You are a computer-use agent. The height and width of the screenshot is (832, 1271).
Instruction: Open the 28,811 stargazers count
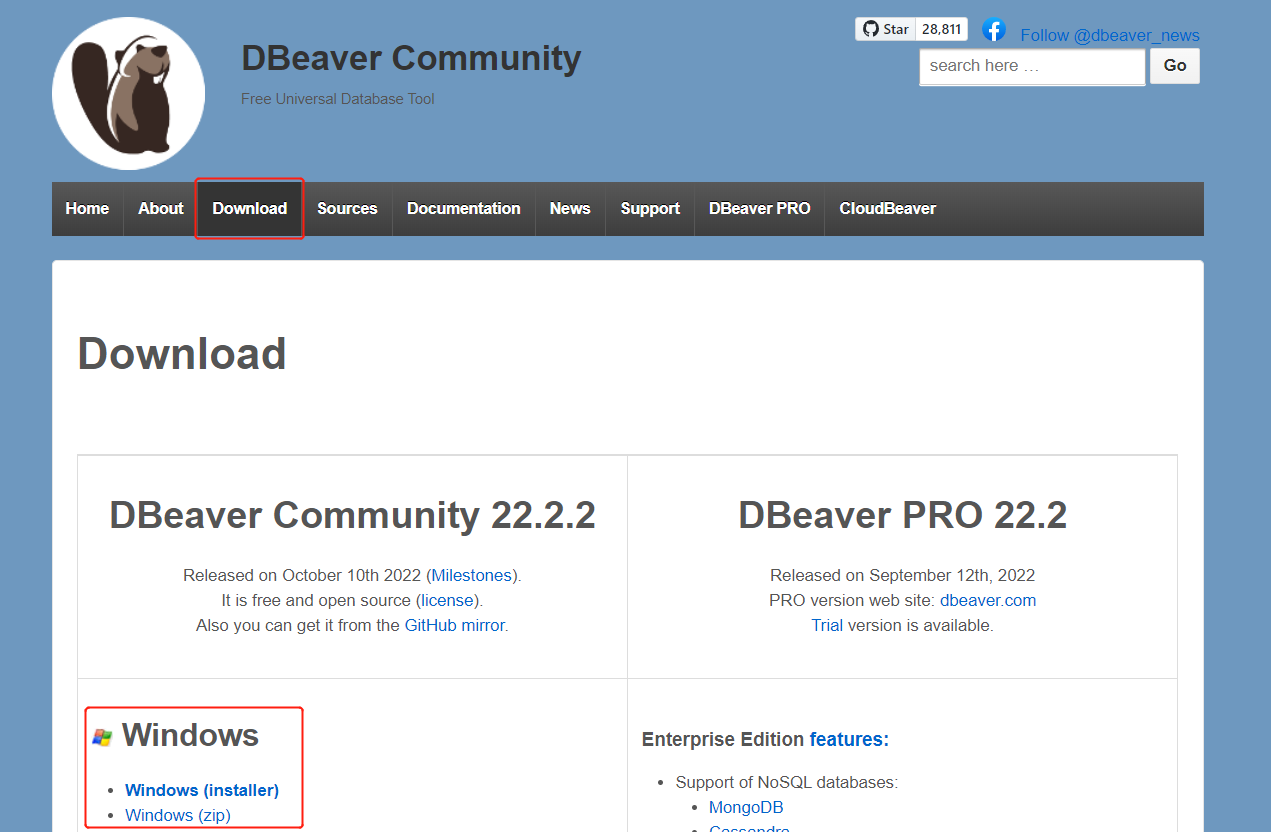tap(942, 29)
